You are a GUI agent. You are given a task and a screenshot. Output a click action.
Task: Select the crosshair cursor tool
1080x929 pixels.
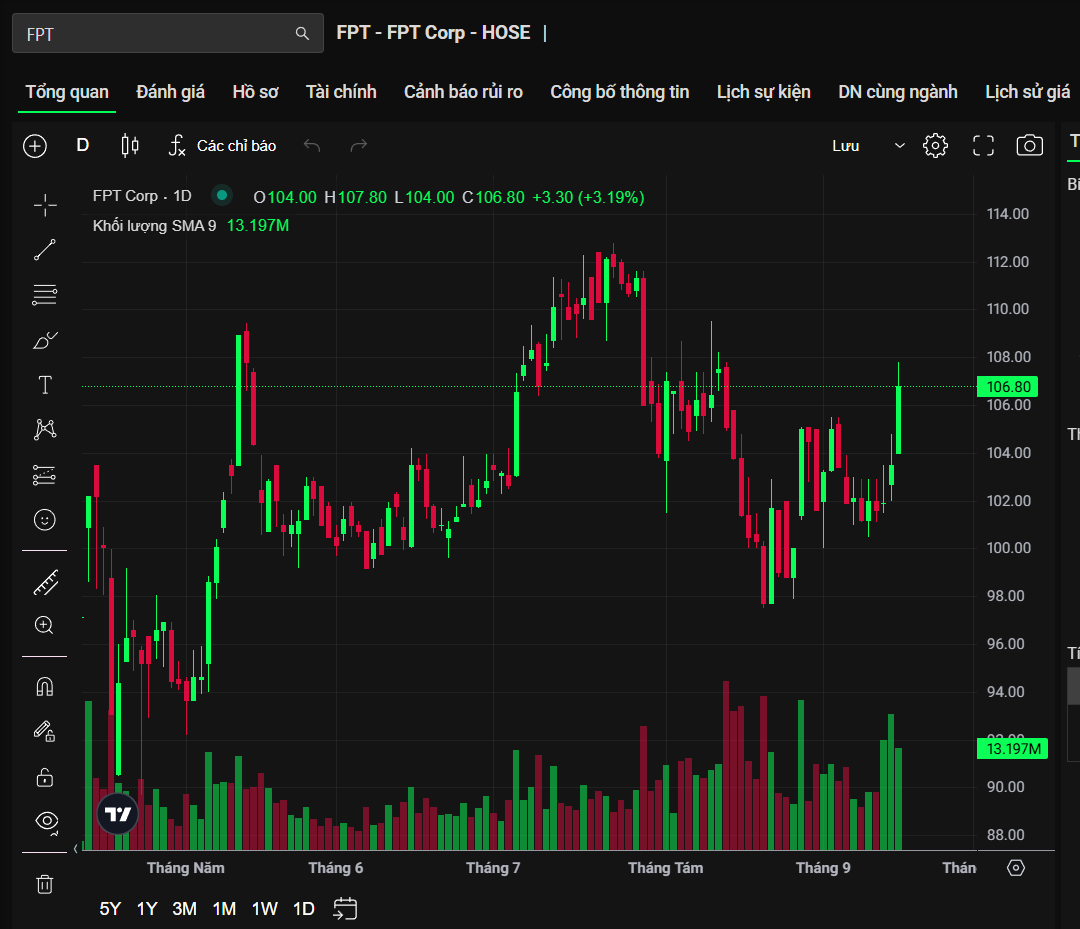45,205
